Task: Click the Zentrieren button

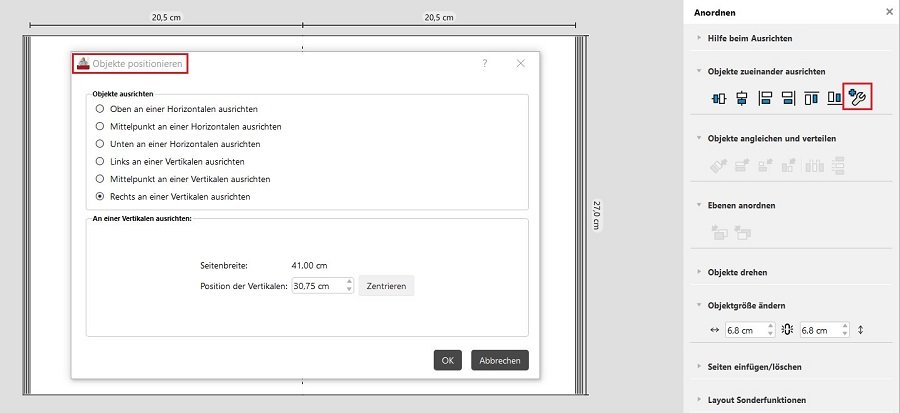Action: (386, 286)
